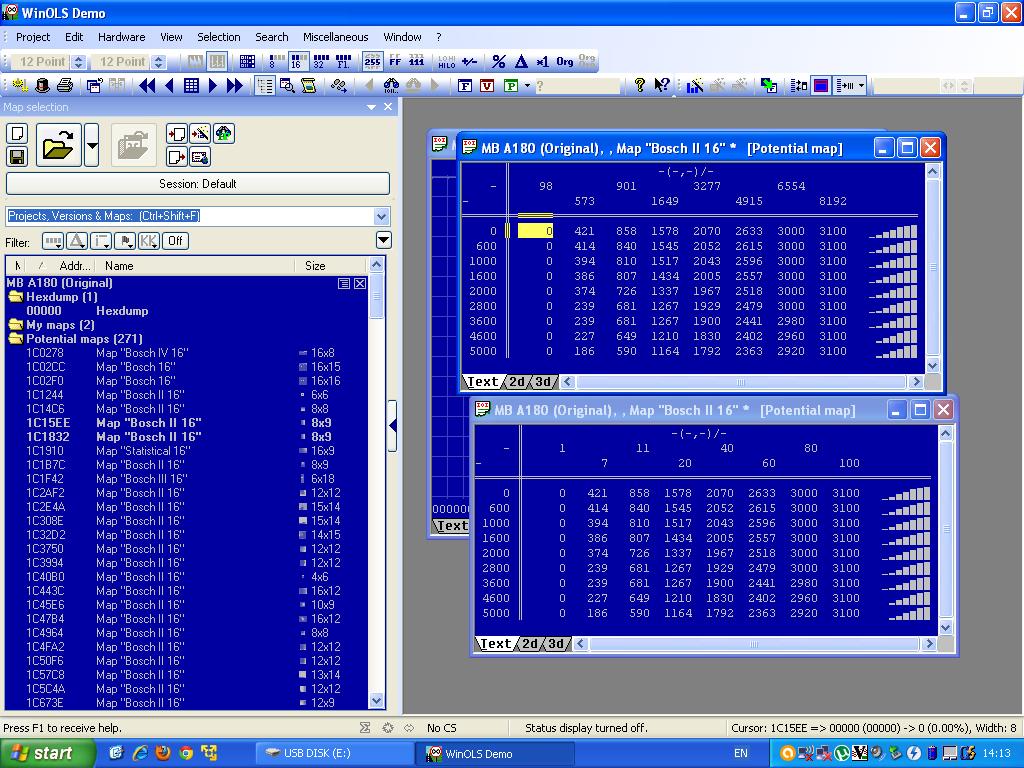Image resolution: width=1024 pixels, height=768 pixels.
Task: Click the floppy disk save icon
Action: tap(17, 156)
